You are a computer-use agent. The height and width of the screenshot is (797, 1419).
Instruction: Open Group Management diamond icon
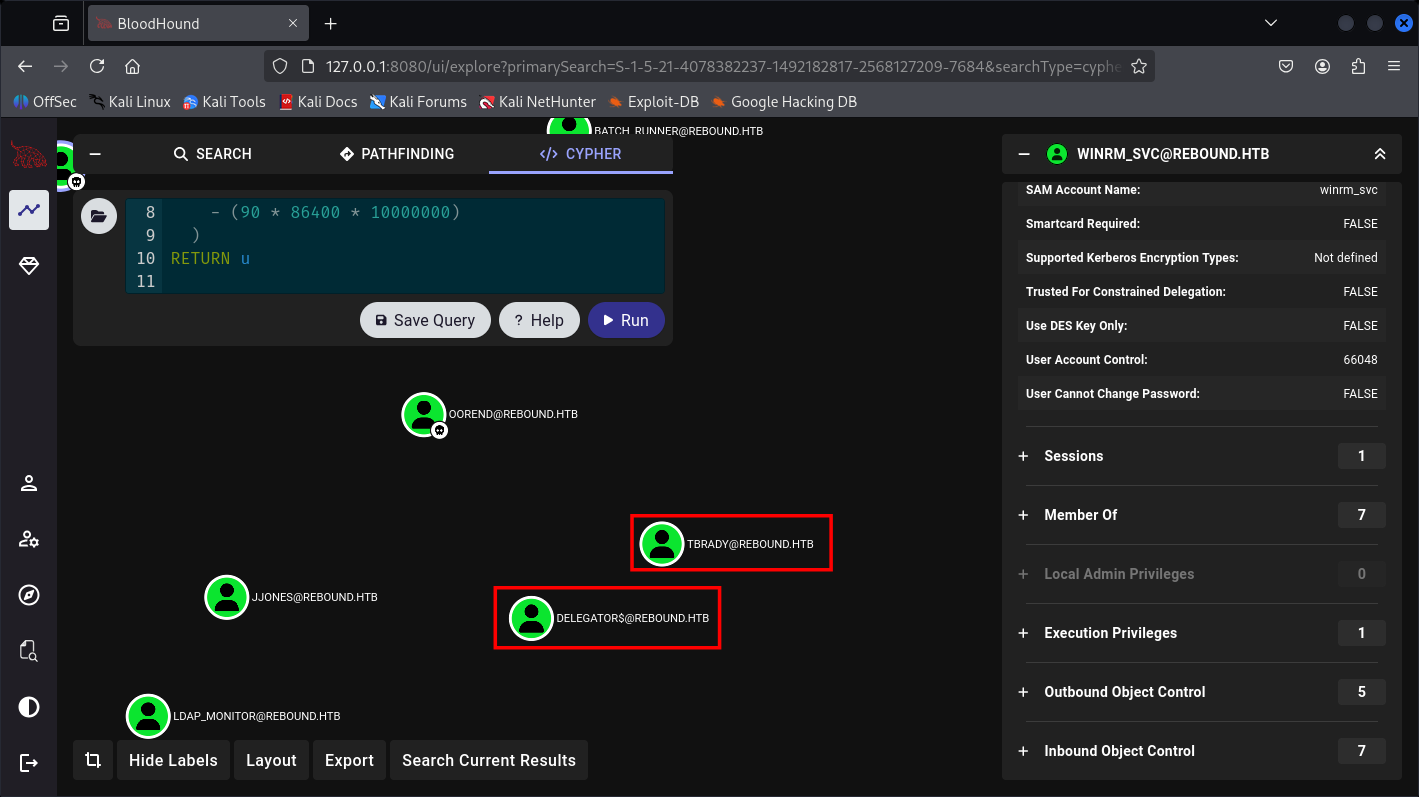point(29,265)
